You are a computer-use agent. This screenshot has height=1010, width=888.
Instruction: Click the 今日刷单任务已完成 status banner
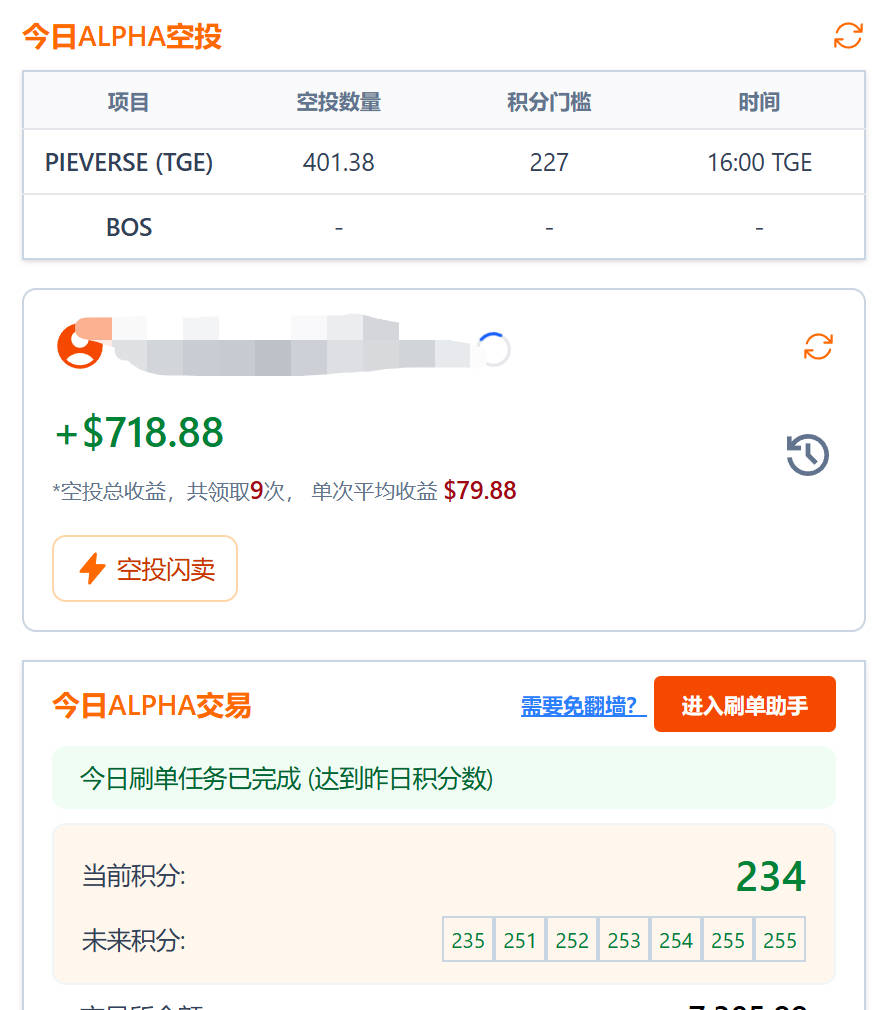click(443, 778)
